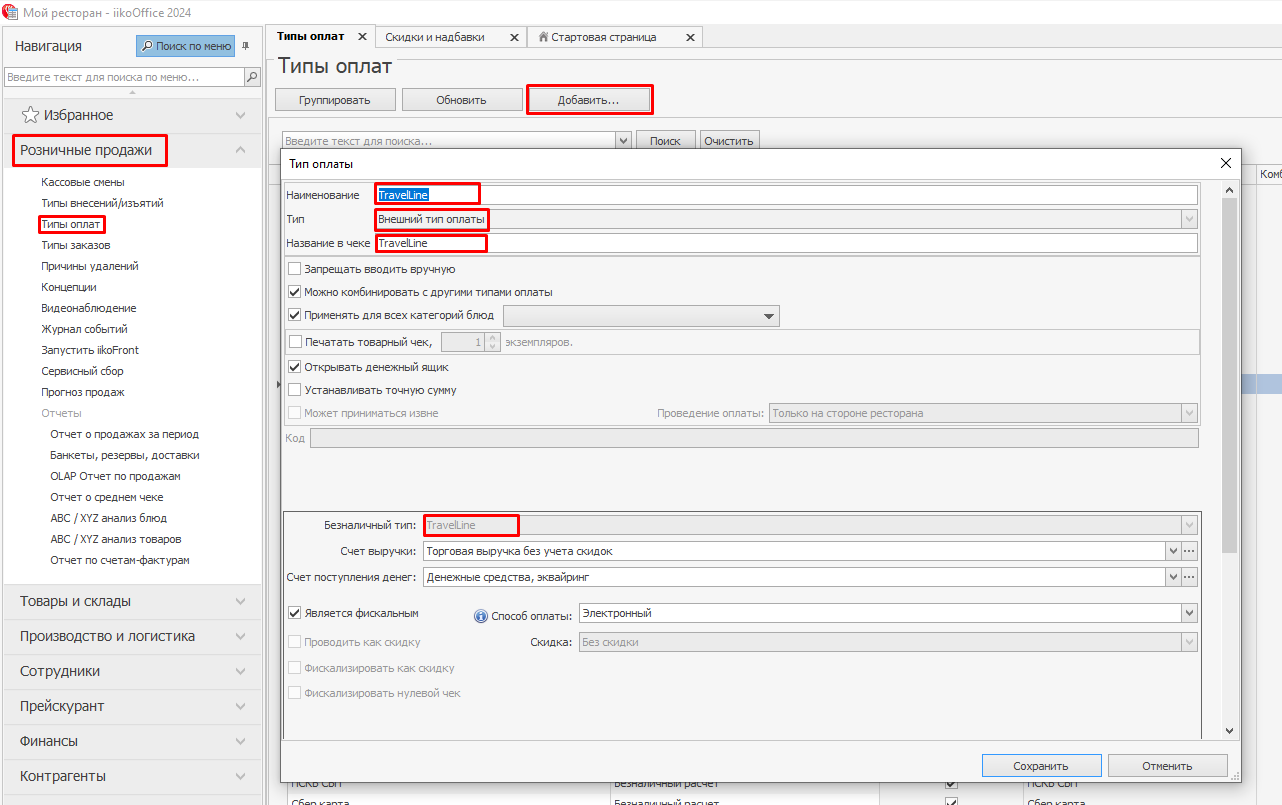This screenshot has height=805, width=1282.
Task: Open Журнал событий menu item
Action: click(84, 329)
